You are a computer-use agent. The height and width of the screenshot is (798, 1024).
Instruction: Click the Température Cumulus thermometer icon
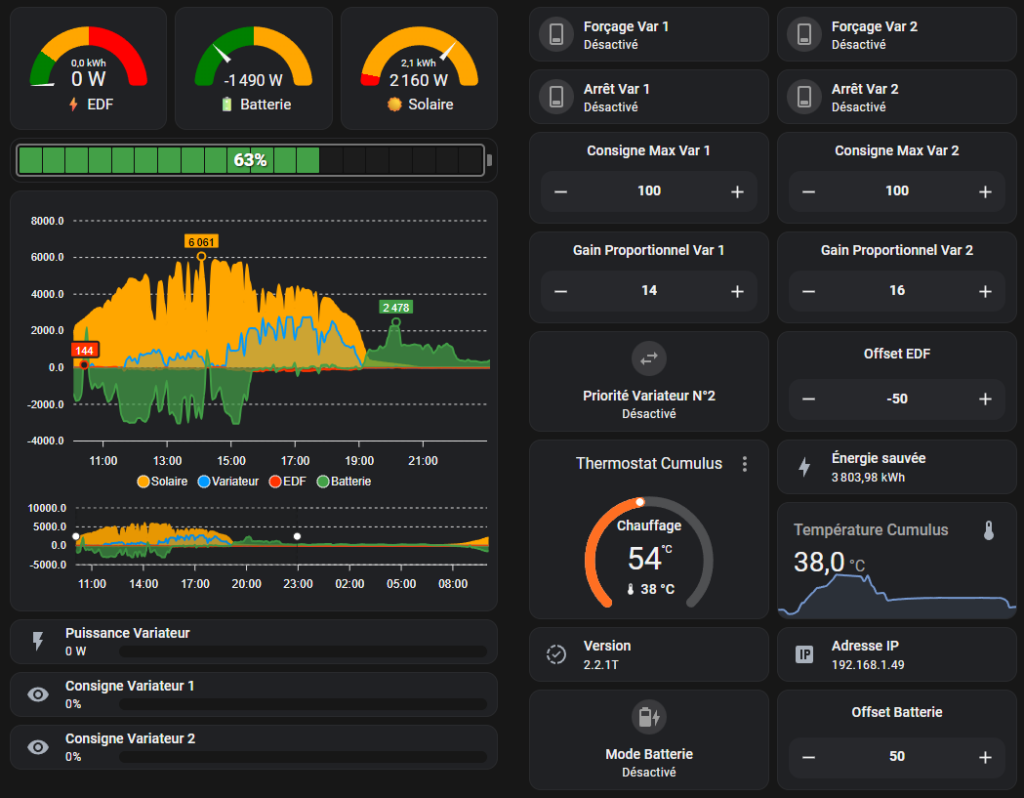coord(989,530)
